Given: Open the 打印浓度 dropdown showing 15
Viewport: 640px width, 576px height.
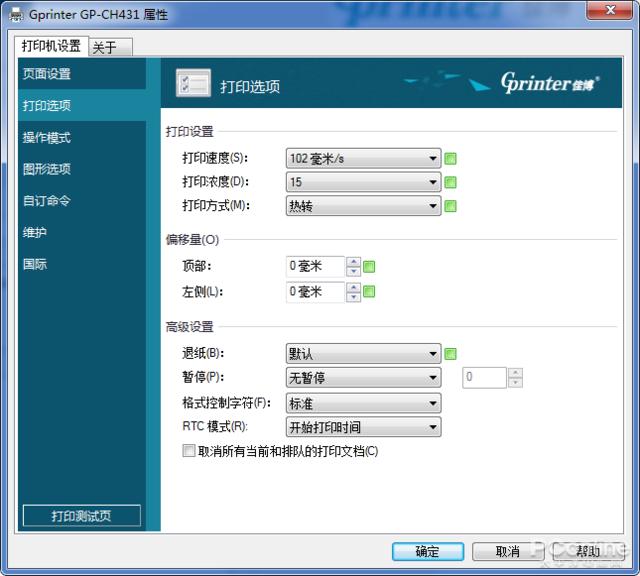Looking at the screenshot, I should (x=363, y=182).
